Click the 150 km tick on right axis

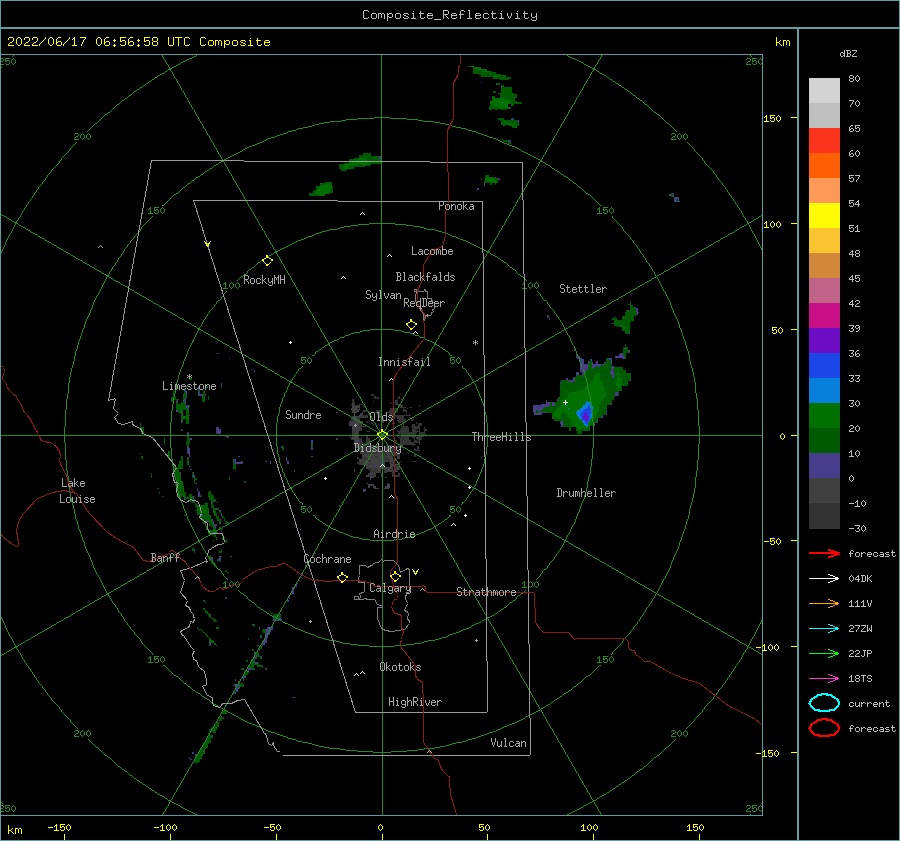772,118
